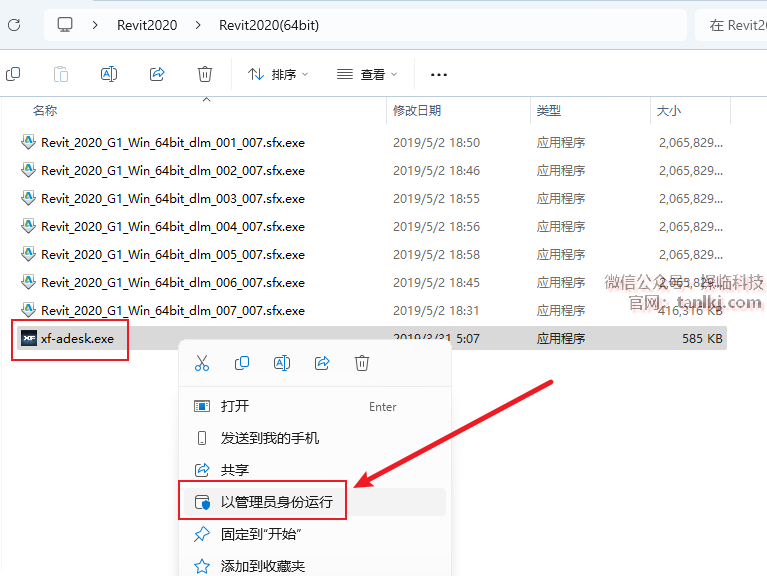This screenshot has height=576, width=767.
Task: Click the installer icon of dlm_002_007 file
Action: 28,170
